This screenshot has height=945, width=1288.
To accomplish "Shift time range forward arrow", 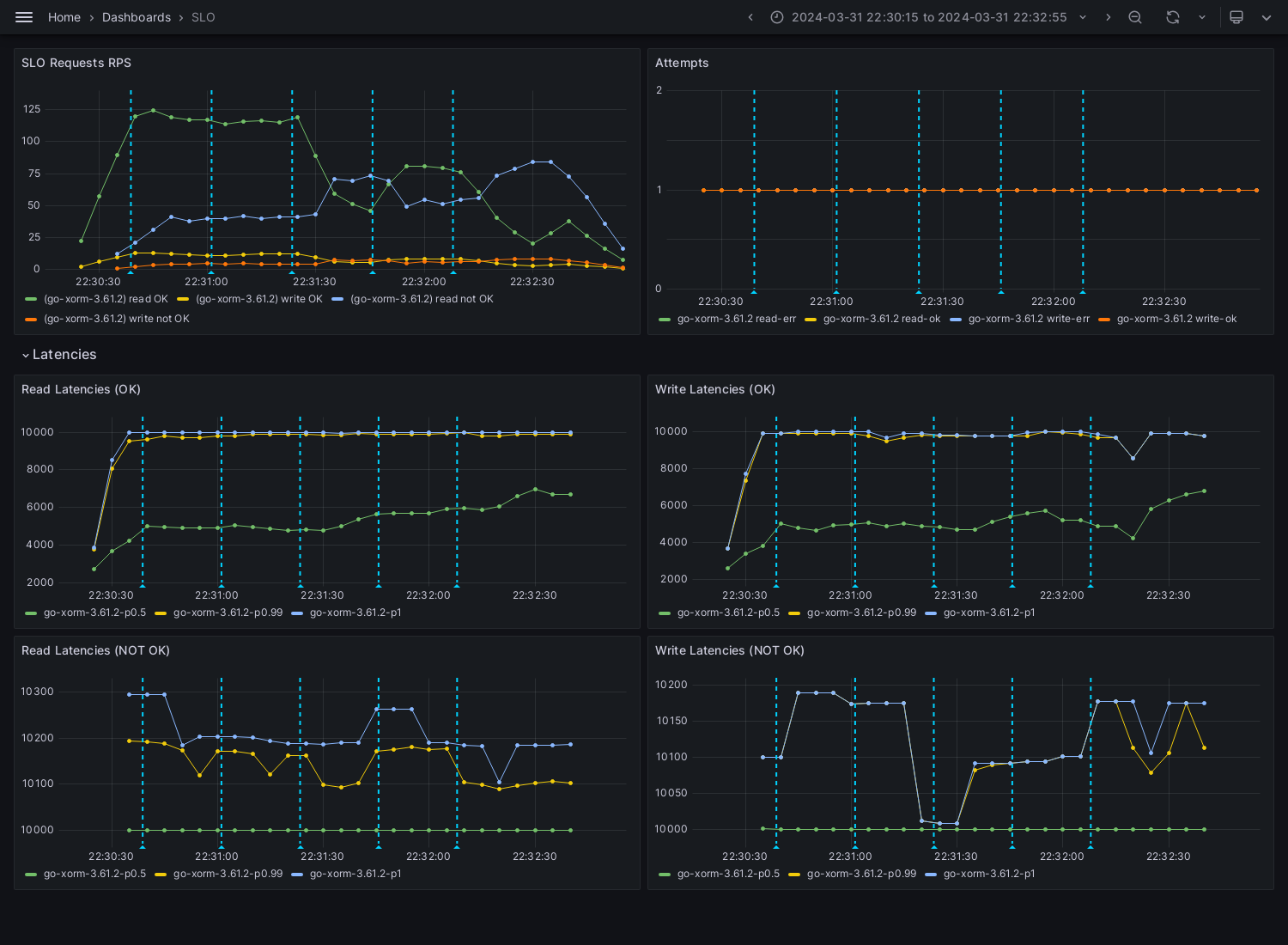I will [1108, 17].
